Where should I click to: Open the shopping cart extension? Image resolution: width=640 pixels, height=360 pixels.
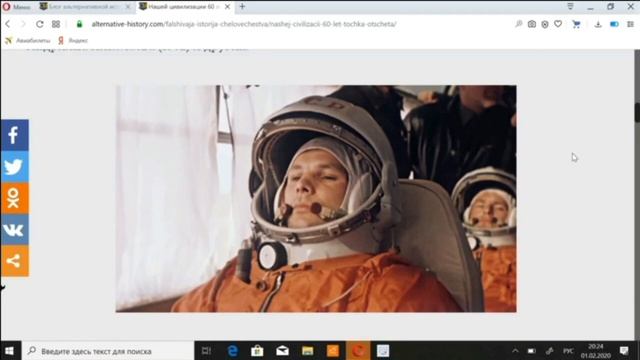576,24
